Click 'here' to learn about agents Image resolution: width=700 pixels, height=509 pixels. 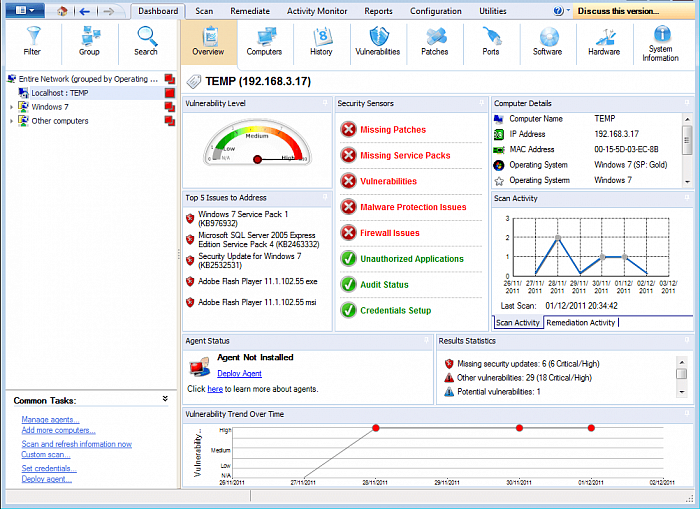pos(215,389)
